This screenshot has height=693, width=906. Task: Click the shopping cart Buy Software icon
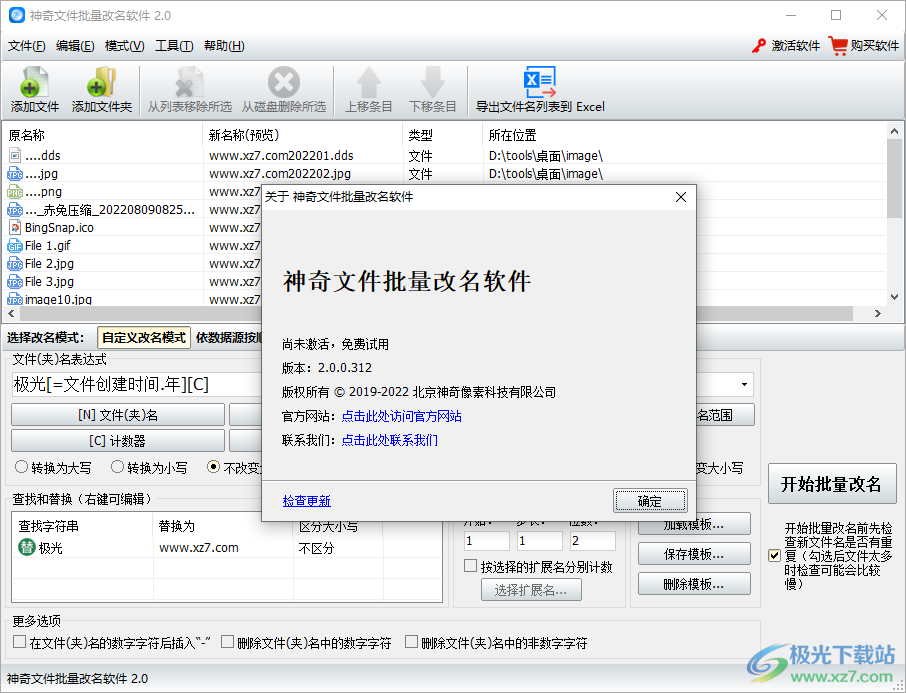click(838, 46)
